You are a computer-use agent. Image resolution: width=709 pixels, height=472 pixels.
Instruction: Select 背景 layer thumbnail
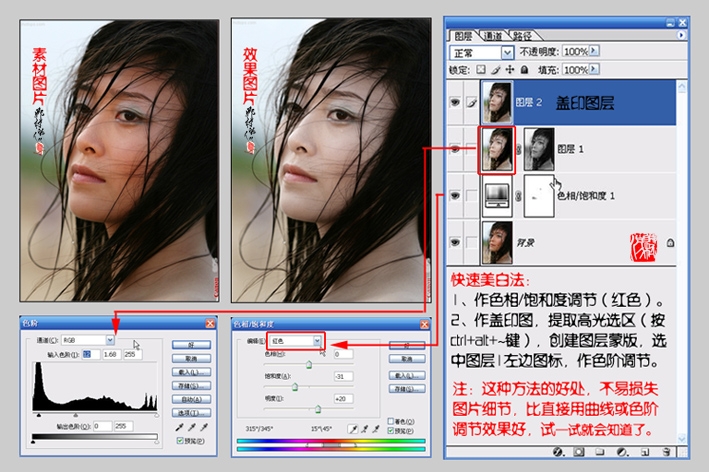click(x=497, y=243)
